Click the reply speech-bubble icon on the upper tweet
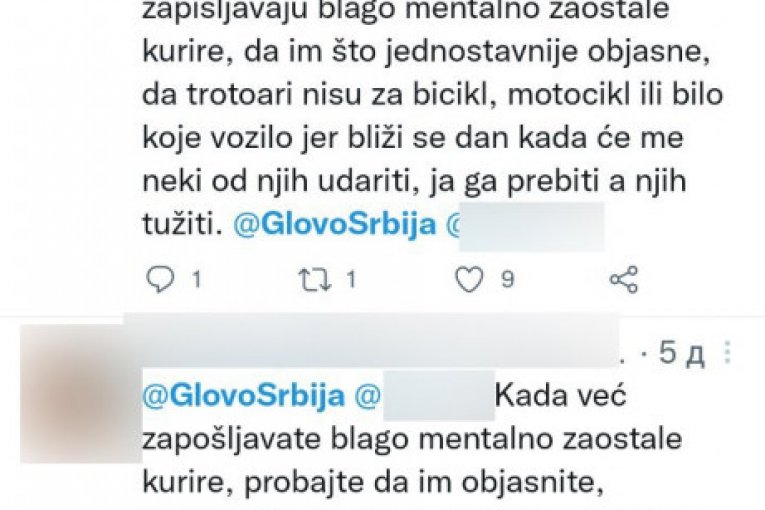This screenshot has width=765, height=510. pyautogui.click(x=161, y=280)
